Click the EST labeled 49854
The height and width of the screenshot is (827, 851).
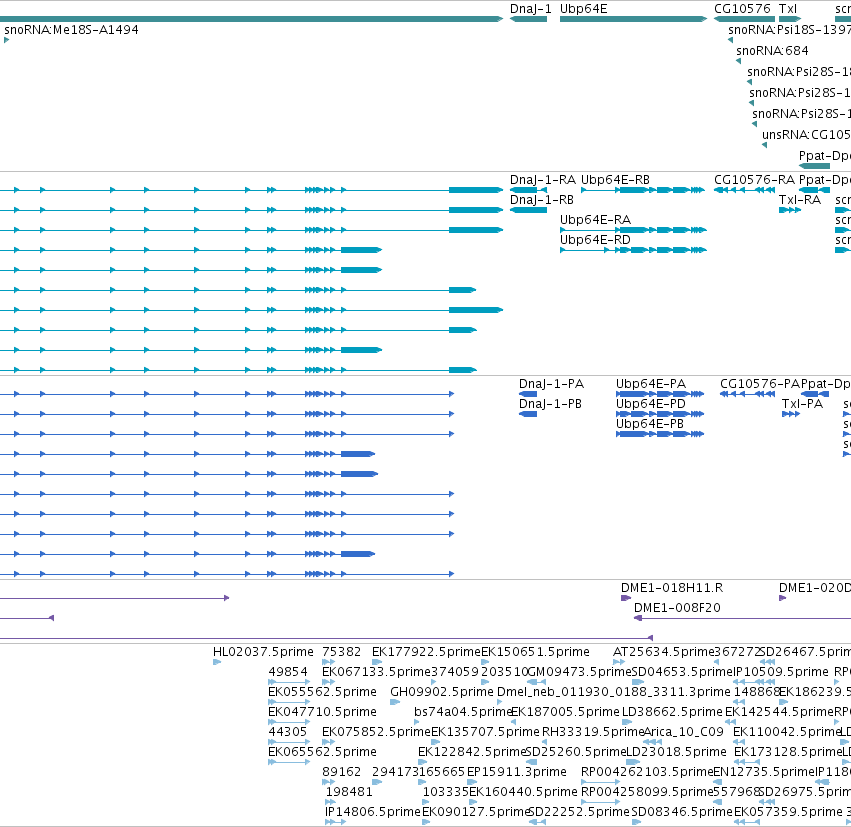tap(288, 672)
